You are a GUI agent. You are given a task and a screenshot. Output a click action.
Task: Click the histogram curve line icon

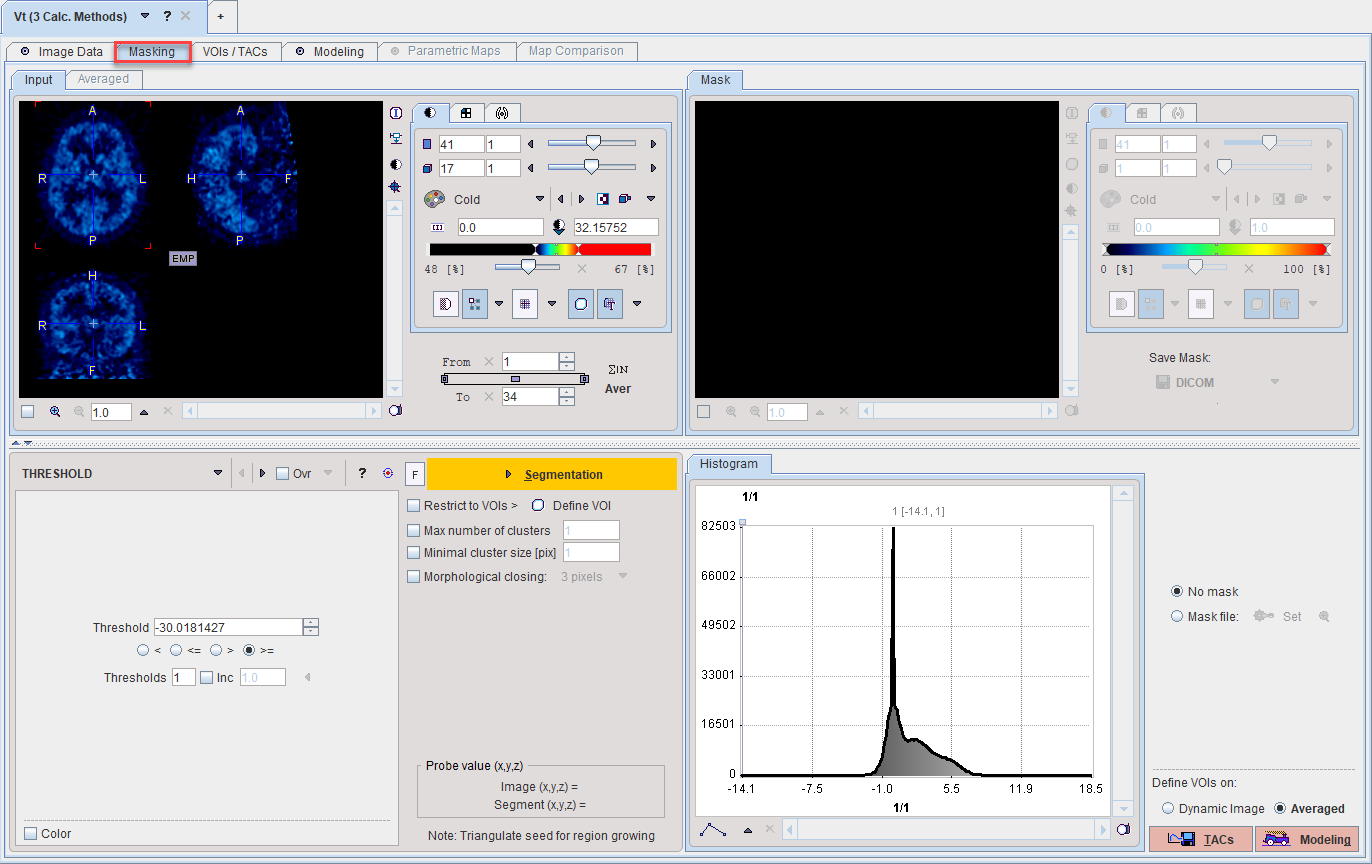[713, 829]
